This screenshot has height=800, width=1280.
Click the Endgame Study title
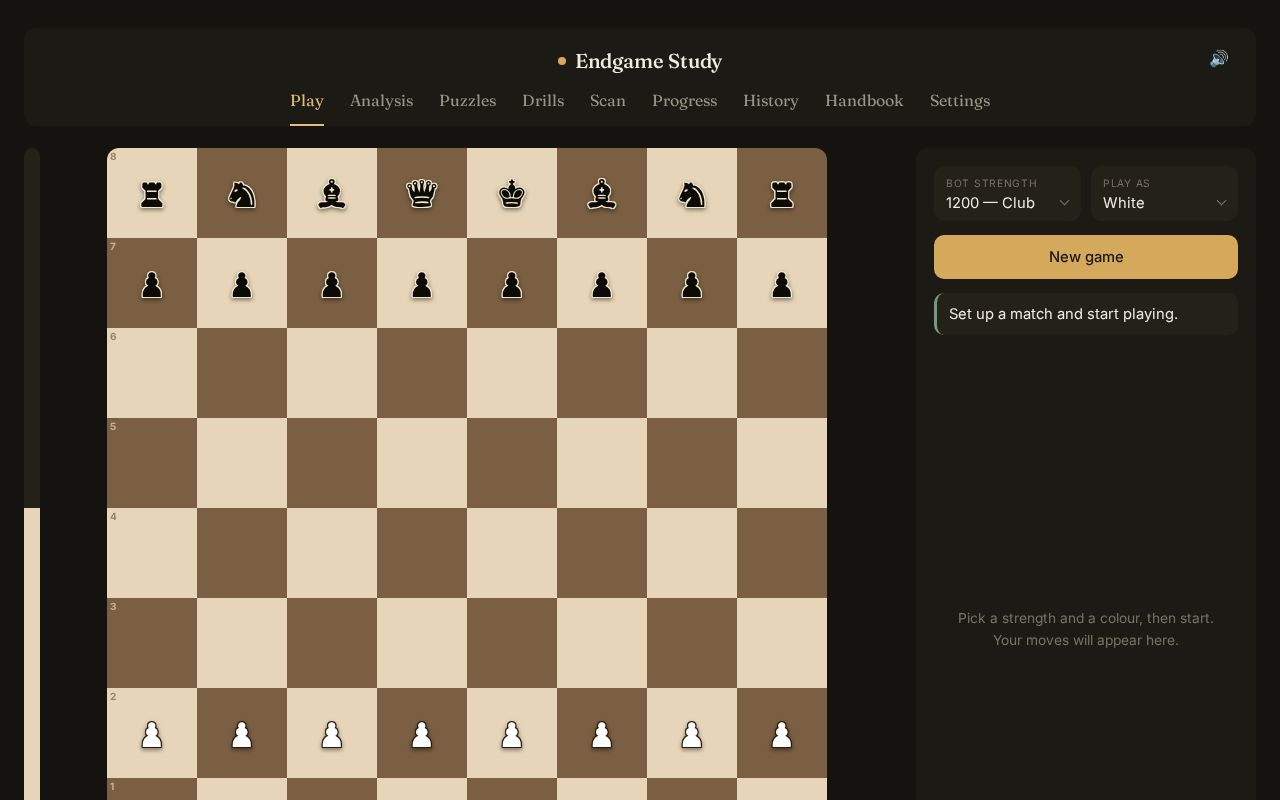pyautogui.click(x=648, y=61)
